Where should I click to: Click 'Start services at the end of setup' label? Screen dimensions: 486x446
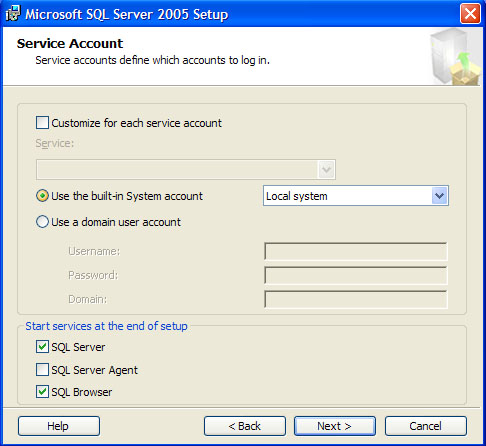coord(106,326)
